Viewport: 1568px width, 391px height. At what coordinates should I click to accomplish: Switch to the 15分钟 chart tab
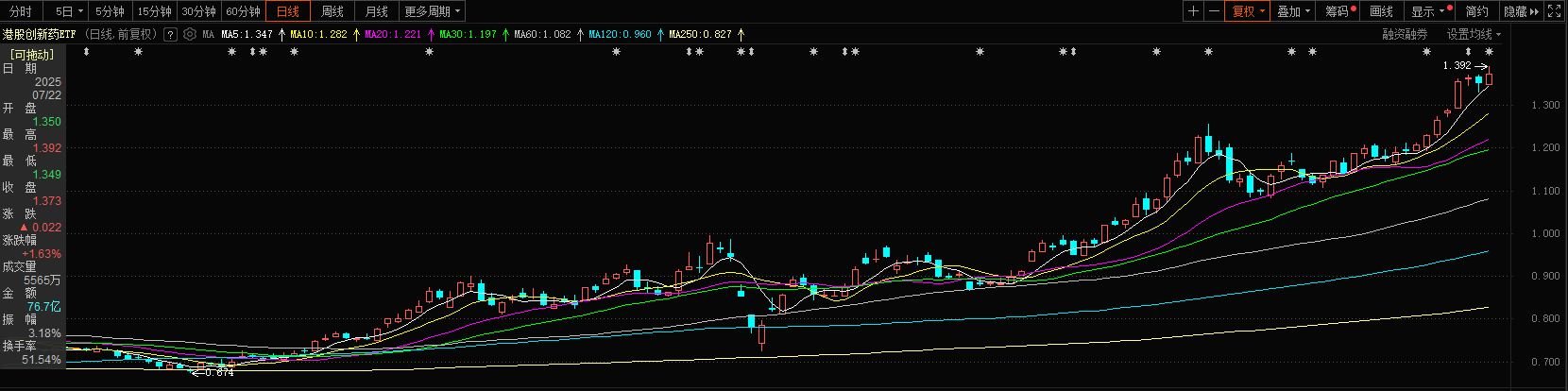point(154,11)
